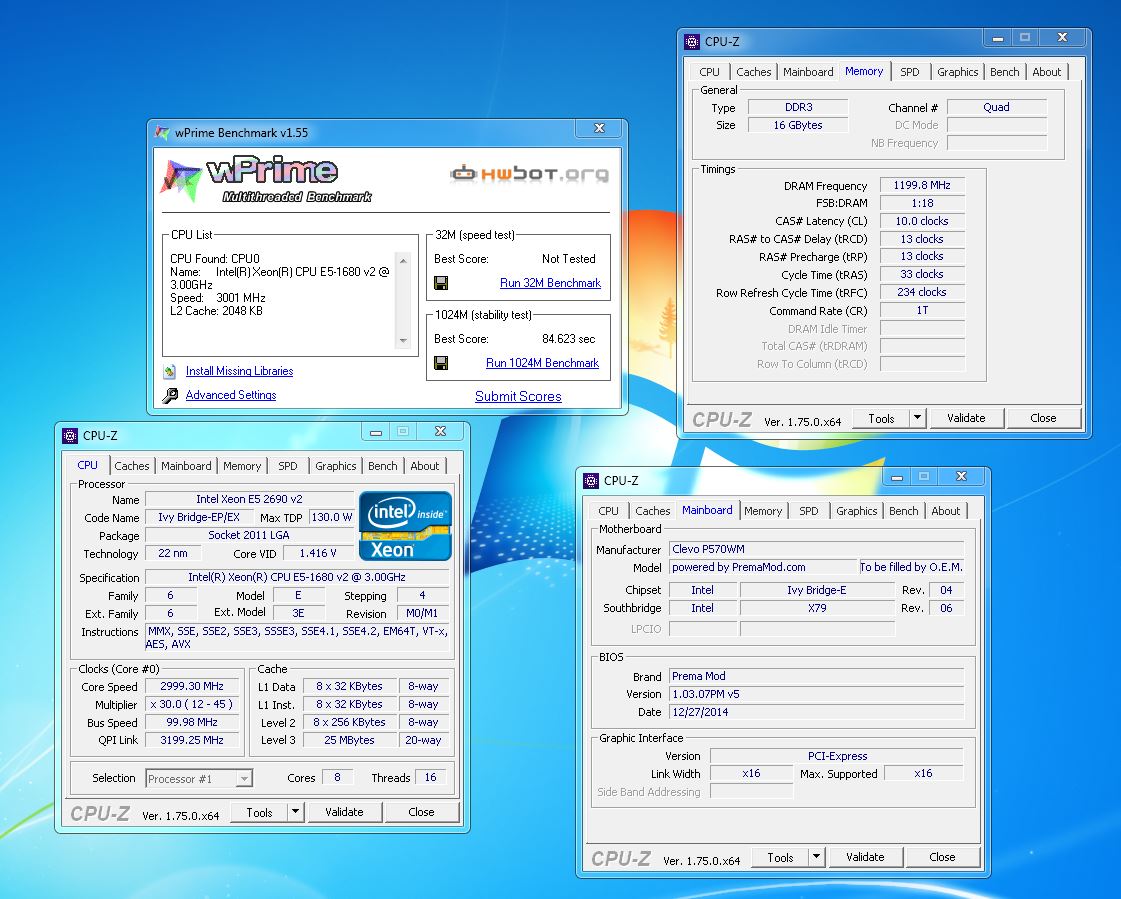Minimize the CPU-Z CPU window
The width and height of the screenshot is (1121, 899).
coord(375,432)
